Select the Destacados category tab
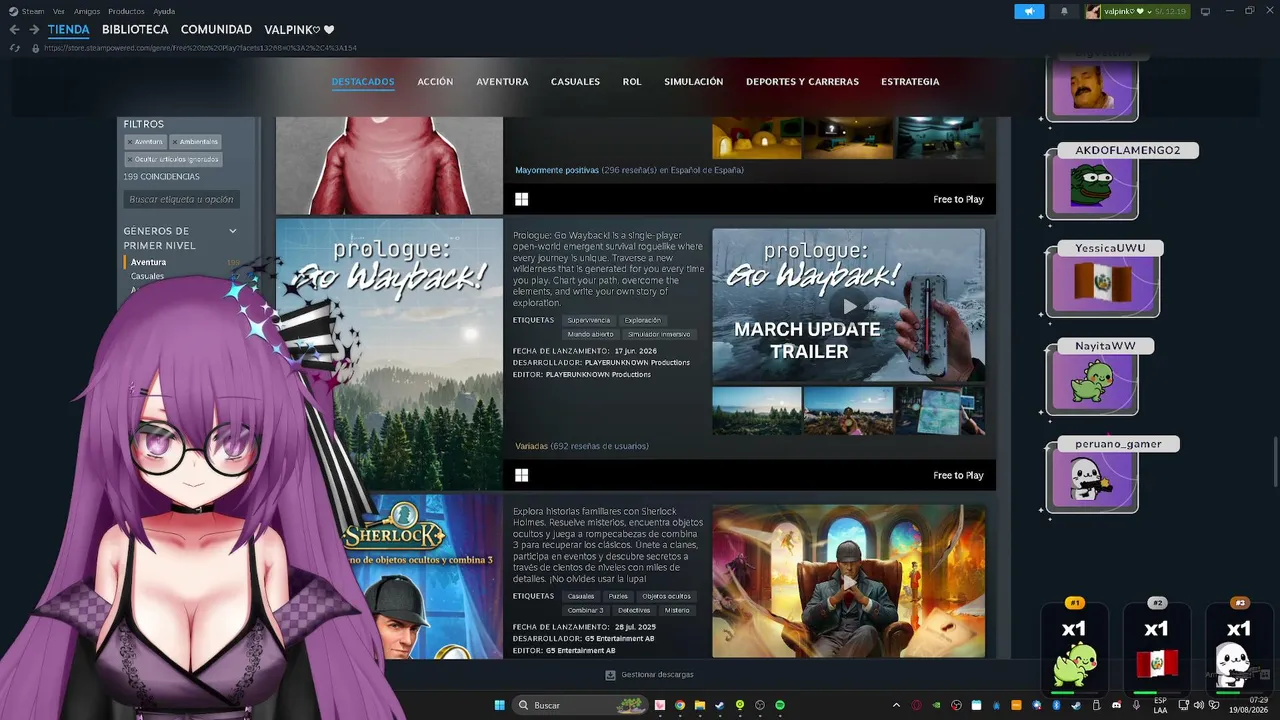The image size is (1280, 720). (363, 82)
